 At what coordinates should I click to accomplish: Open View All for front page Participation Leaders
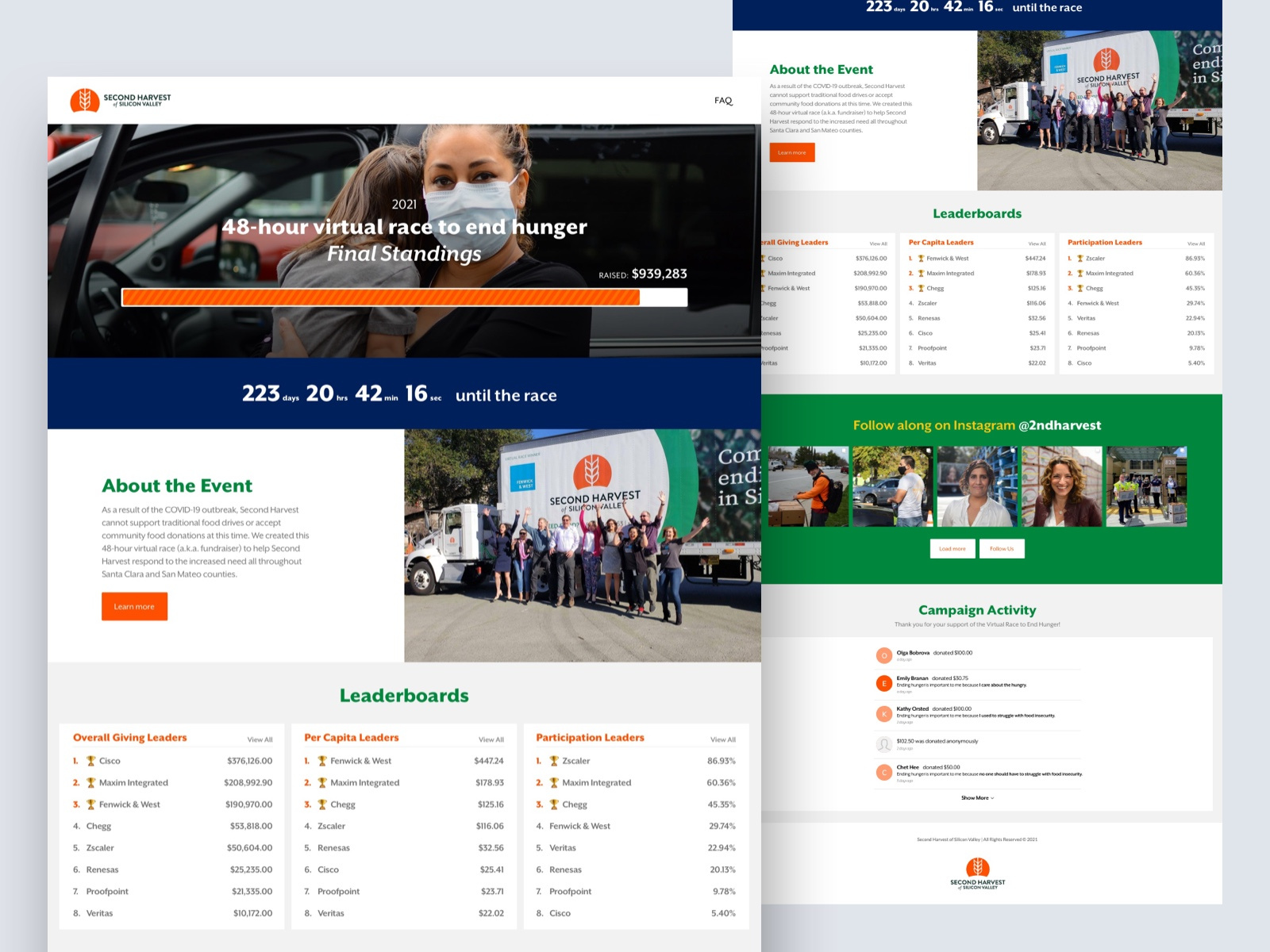coord(723,739)
